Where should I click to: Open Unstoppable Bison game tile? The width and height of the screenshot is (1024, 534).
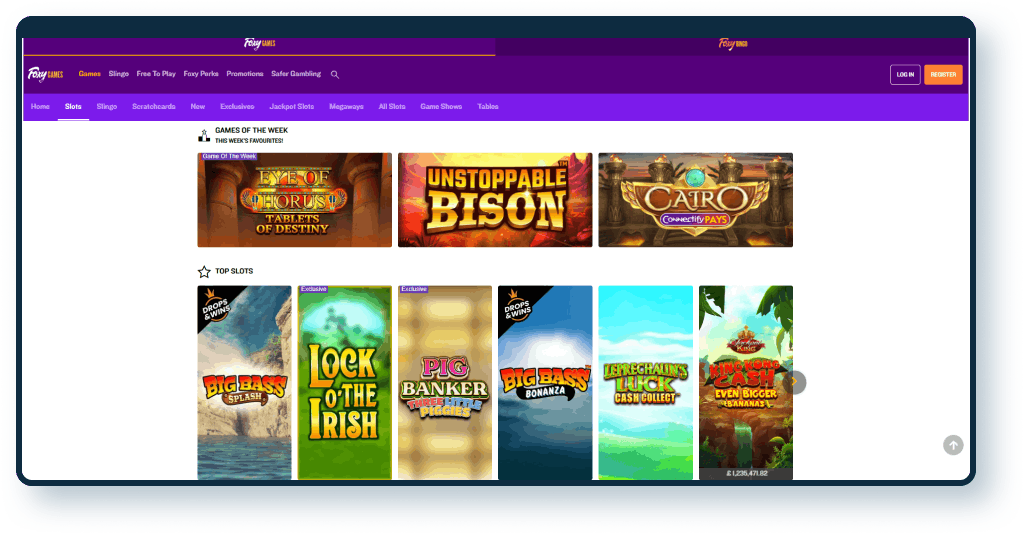coord(495,200)
